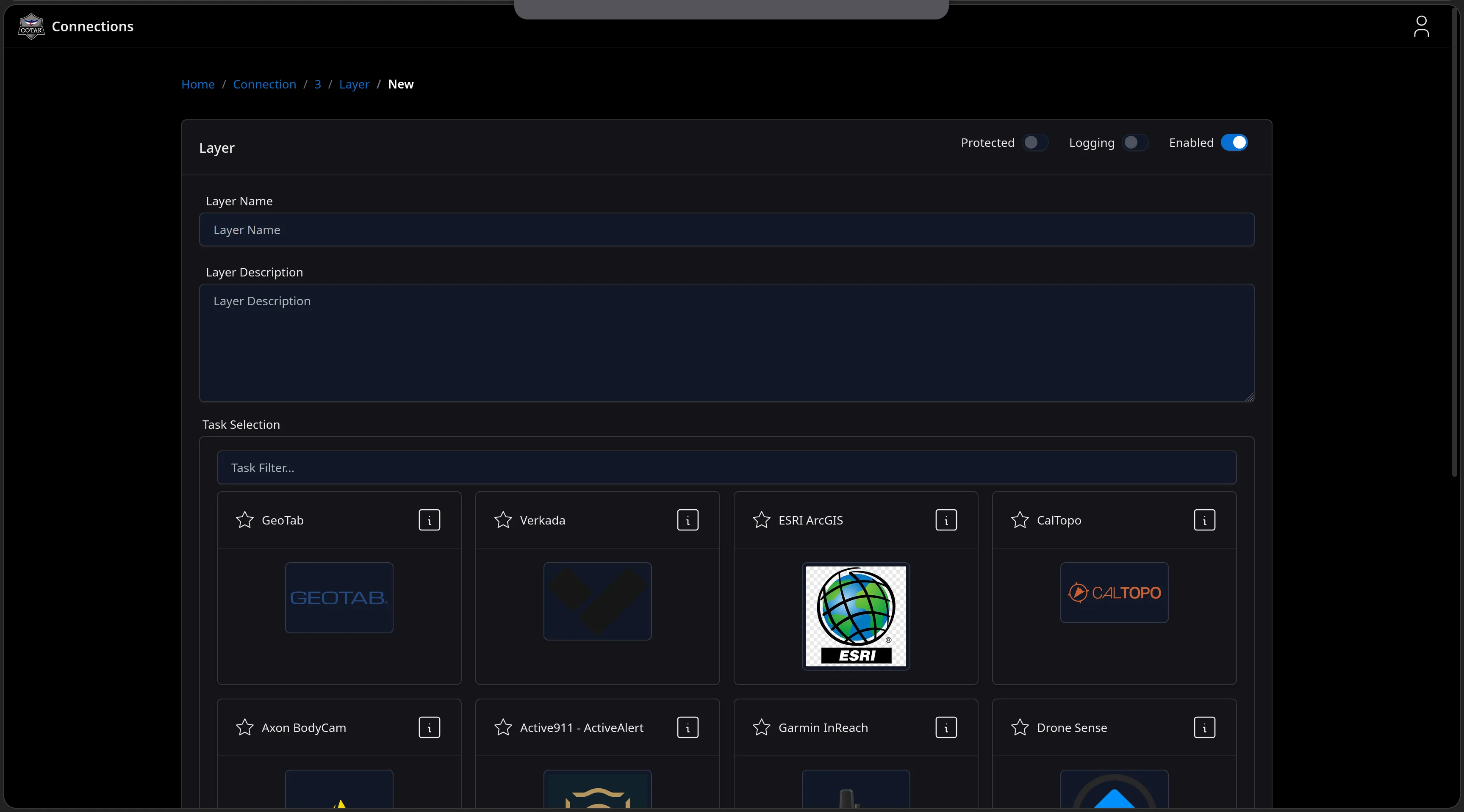Focus the Layer Name field

point(726,229)
